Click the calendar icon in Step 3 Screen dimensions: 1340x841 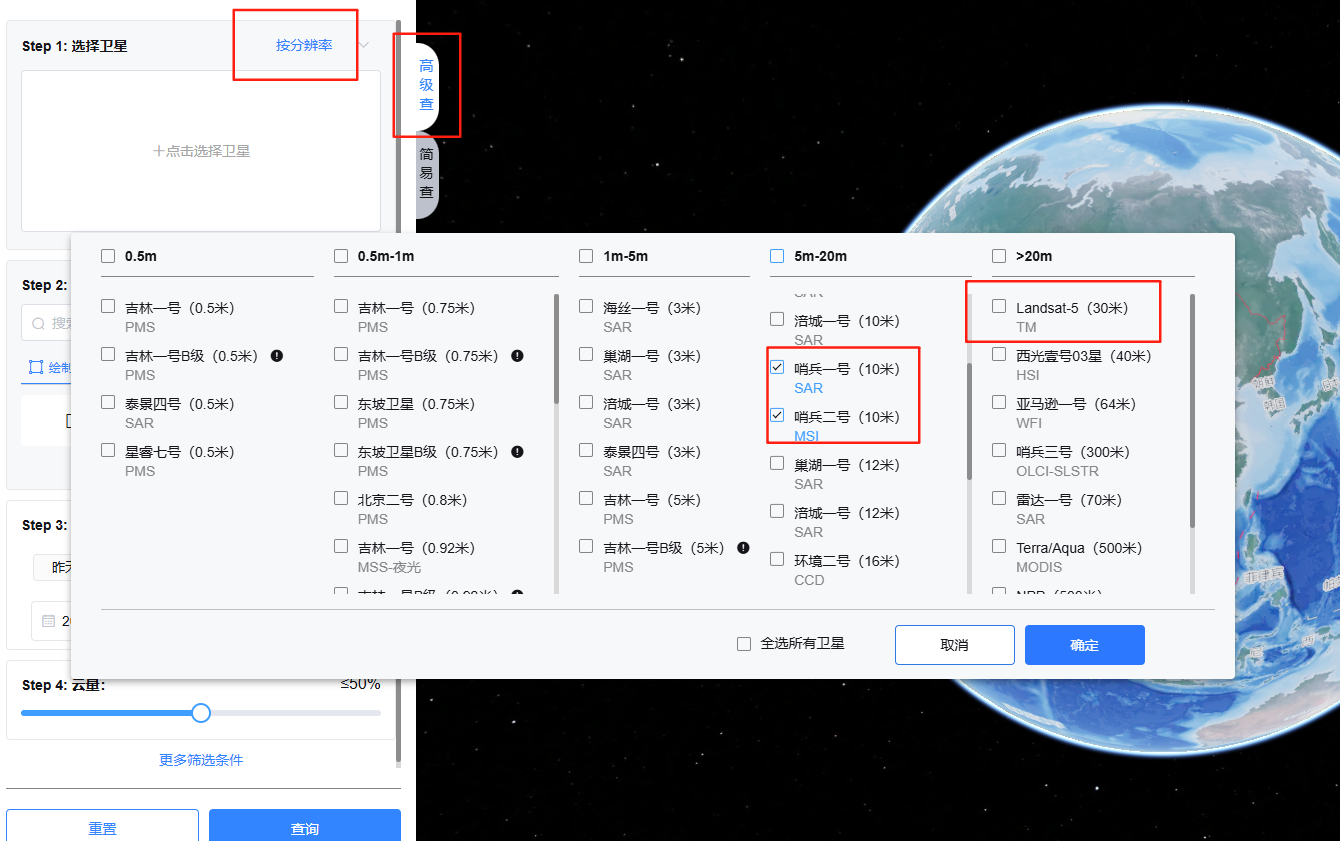click(48, 621)
